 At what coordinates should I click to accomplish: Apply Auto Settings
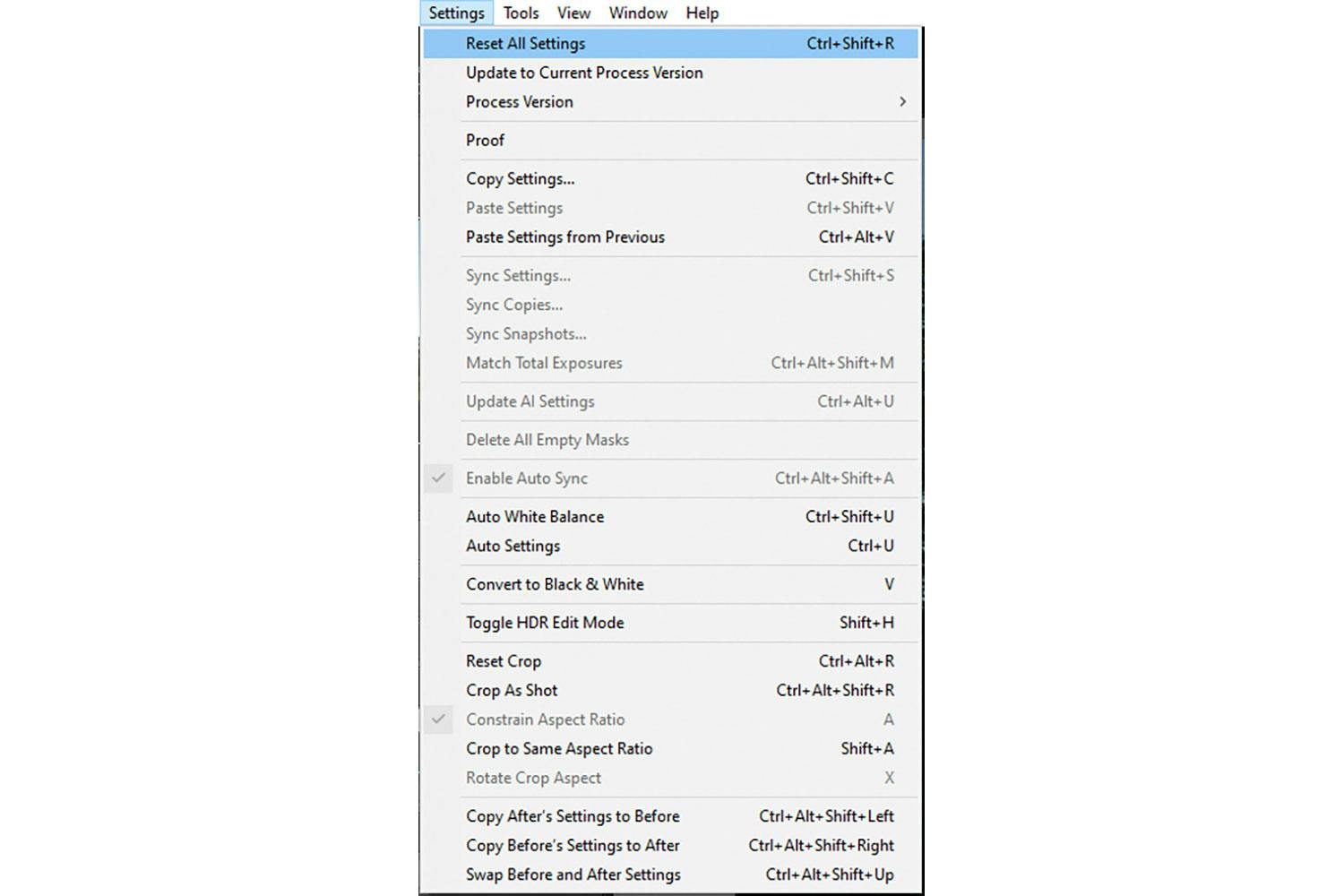513,546
